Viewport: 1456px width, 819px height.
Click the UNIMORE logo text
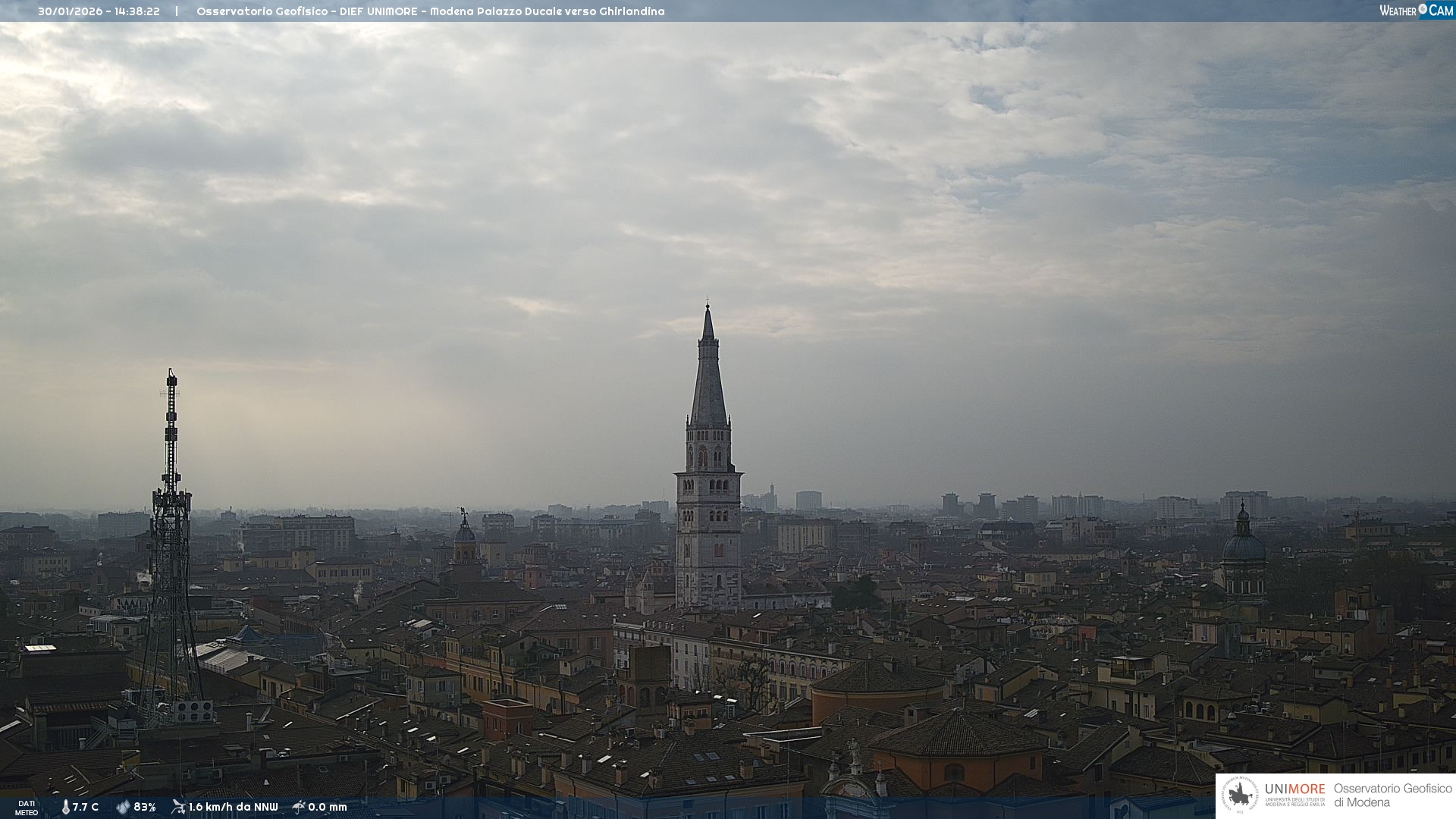click(x=1294, y=789)
